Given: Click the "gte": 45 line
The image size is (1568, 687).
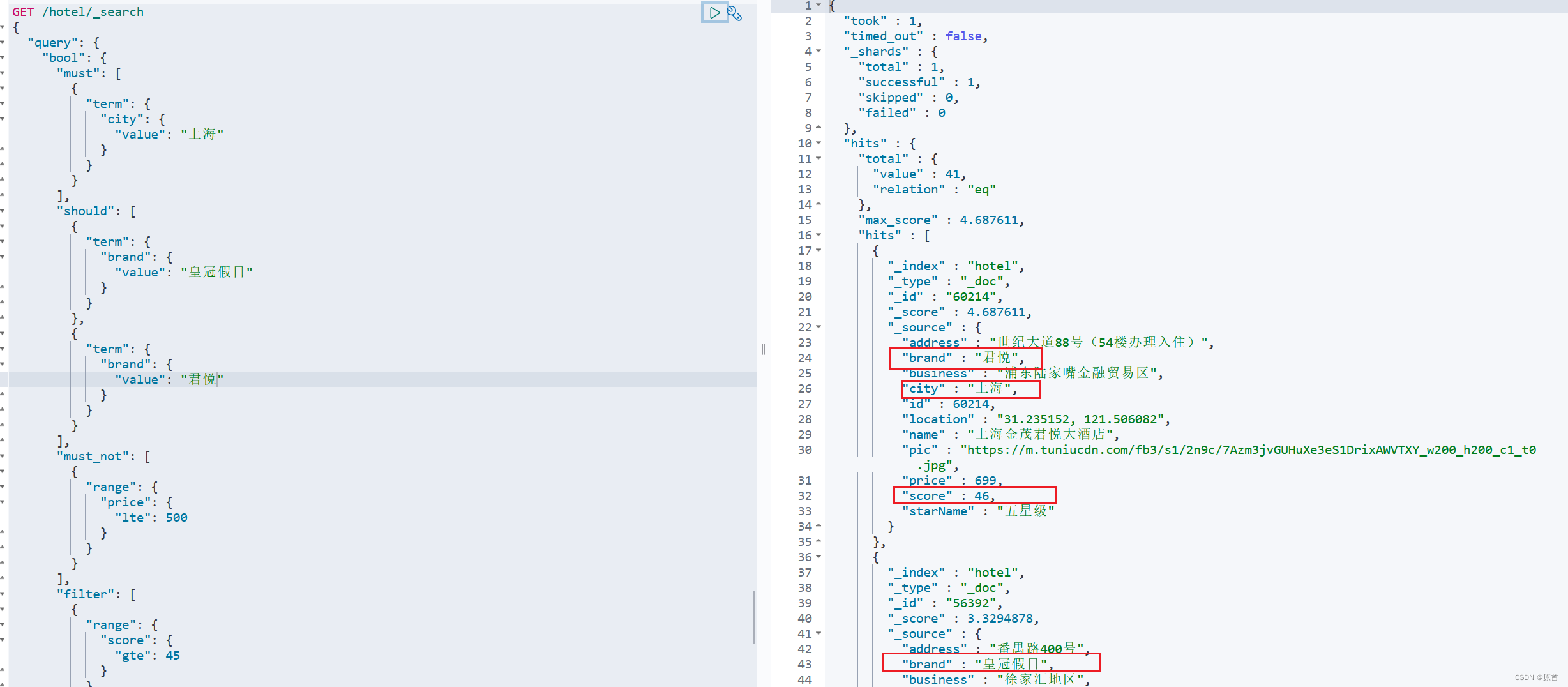Looking at the screenshot, I should coord(147,656).
